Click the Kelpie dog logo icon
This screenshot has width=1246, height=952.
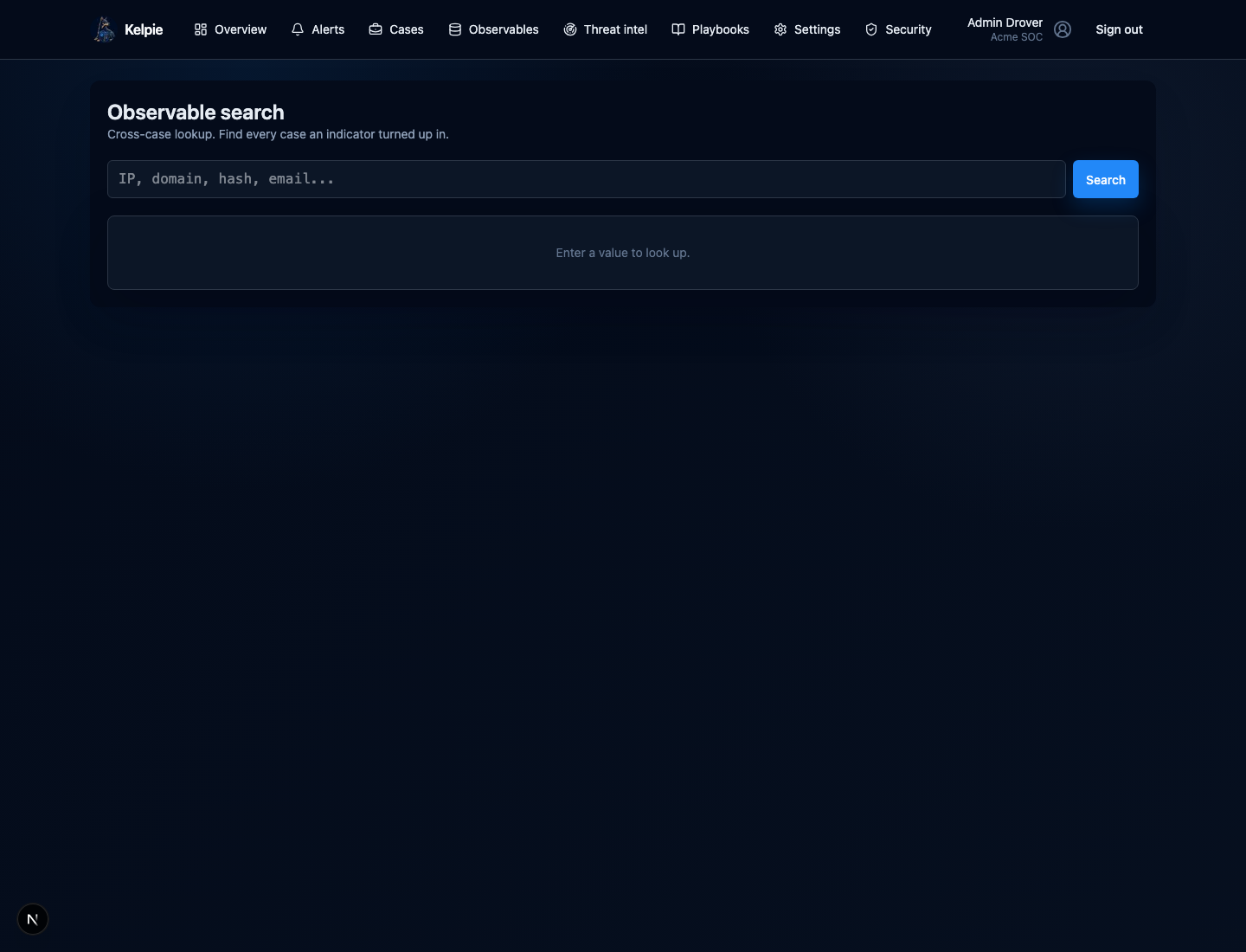(105, 29)
